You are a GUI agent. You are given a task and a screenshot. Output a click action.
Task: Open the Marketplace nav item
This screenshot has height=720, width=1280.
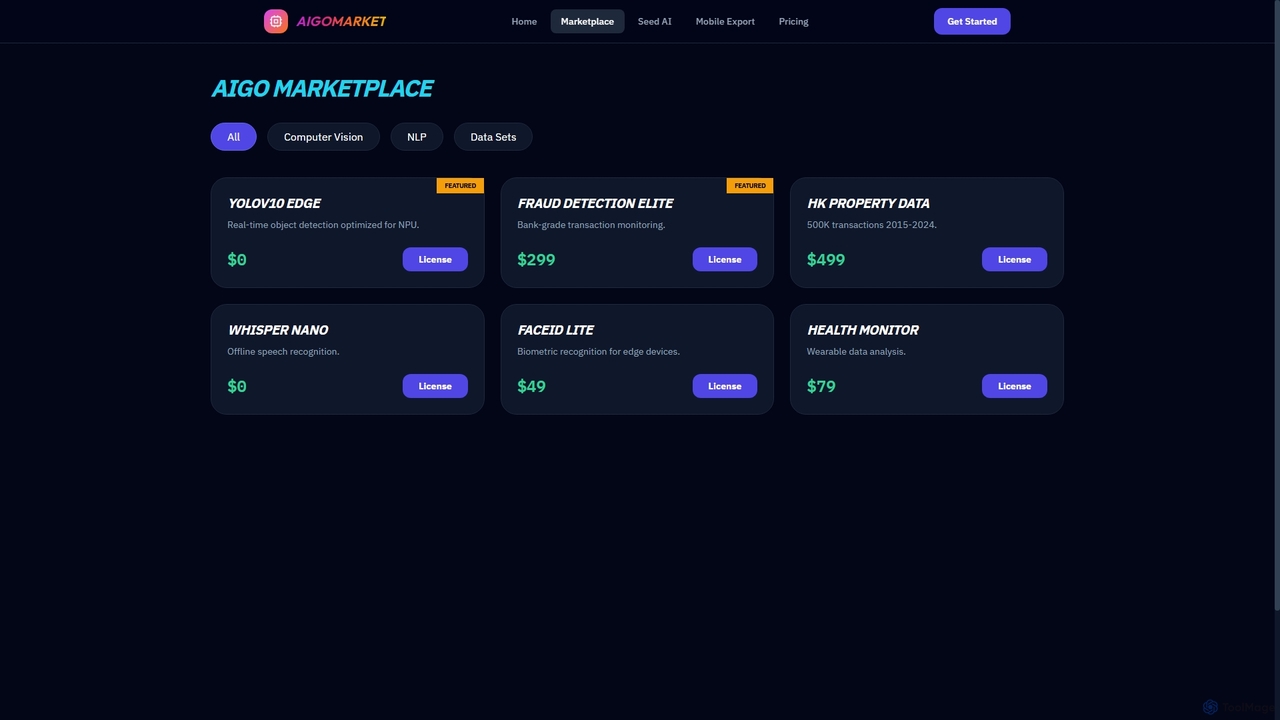pos(587,21)
